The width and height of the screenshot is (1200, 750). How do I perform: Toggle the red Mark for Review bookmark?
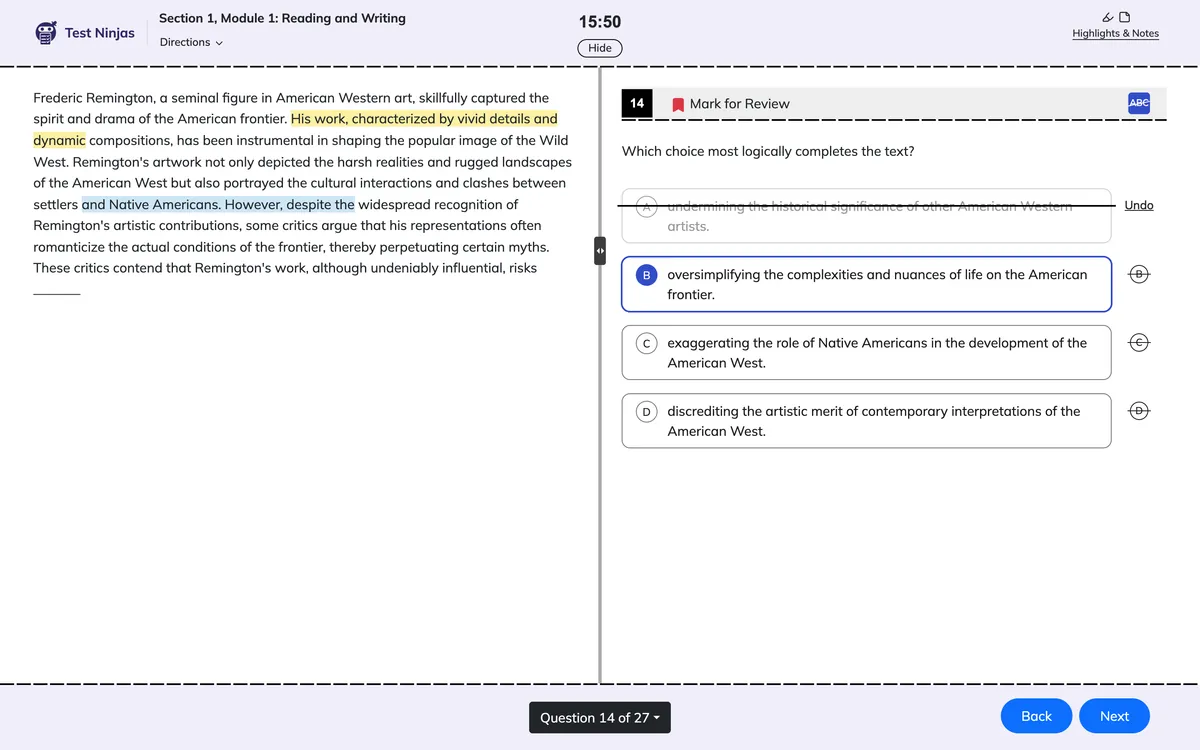pyautogui.click(x=678, y=104)
